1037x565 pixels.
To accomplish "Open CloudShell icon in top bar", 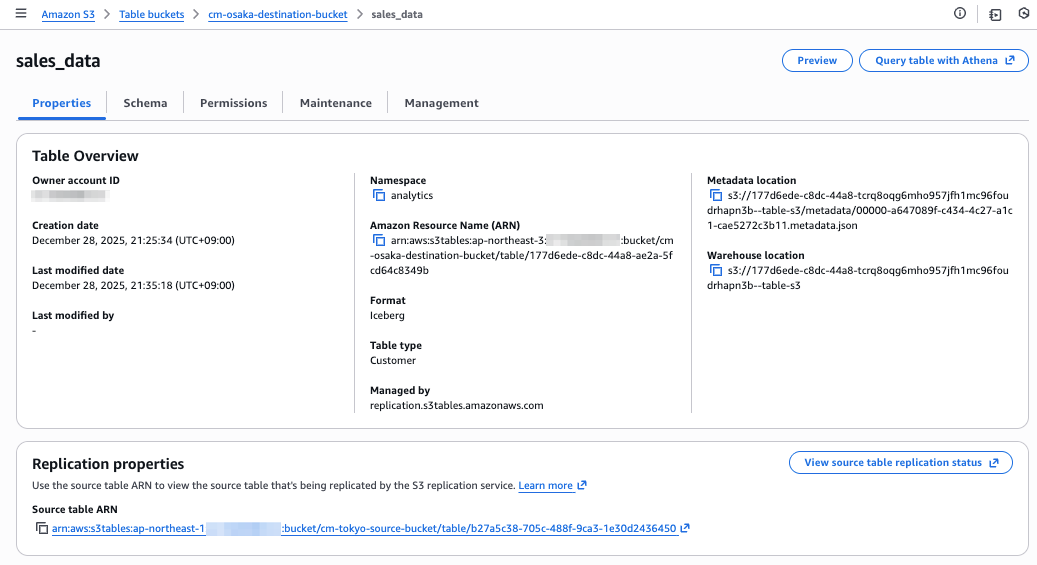I will pos(995,14).
